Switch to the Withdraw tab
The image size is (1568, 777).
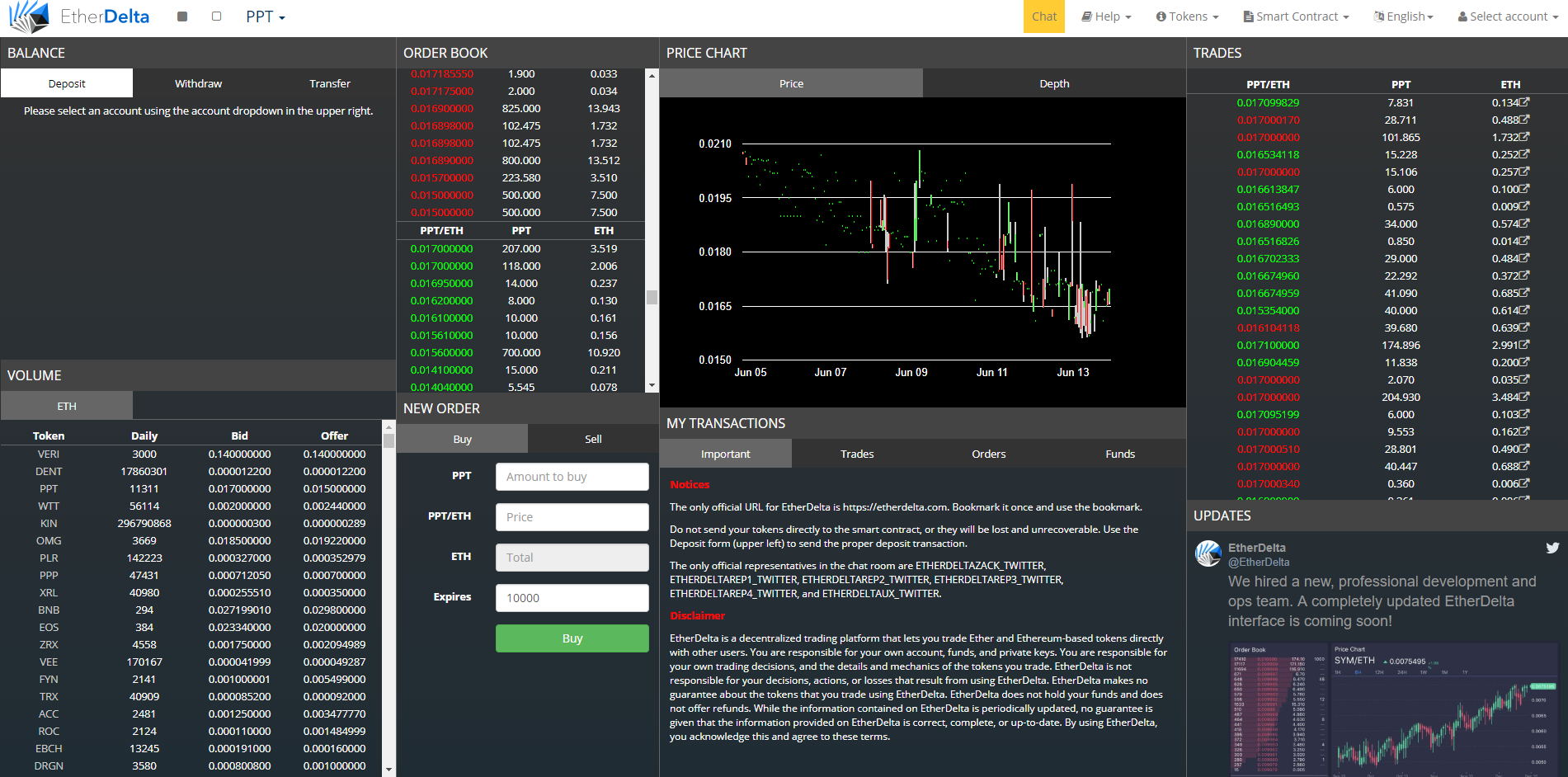(198, 83)
